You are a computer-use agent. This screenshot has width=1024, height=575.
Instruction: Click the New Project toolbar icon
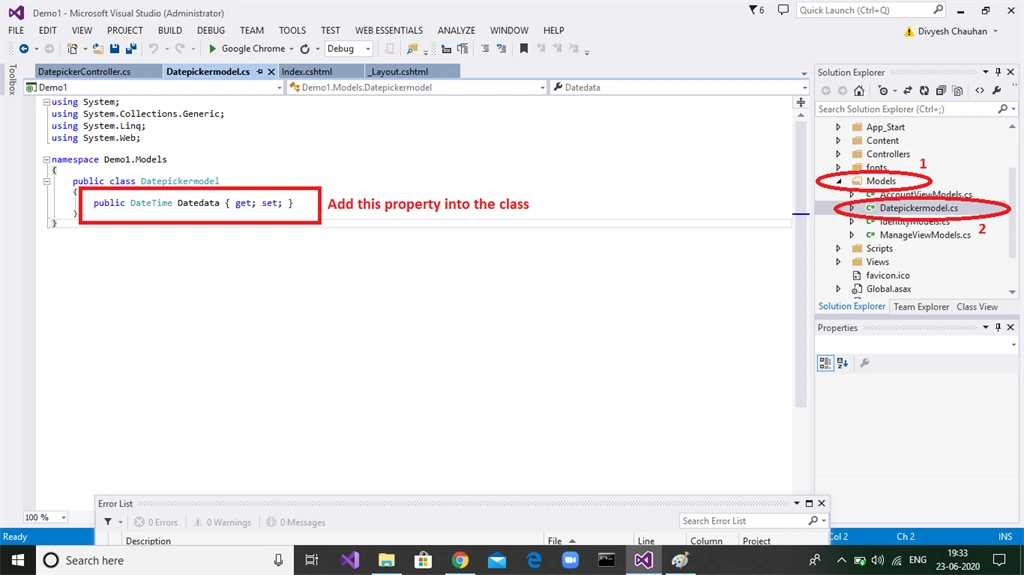[72, 48]
